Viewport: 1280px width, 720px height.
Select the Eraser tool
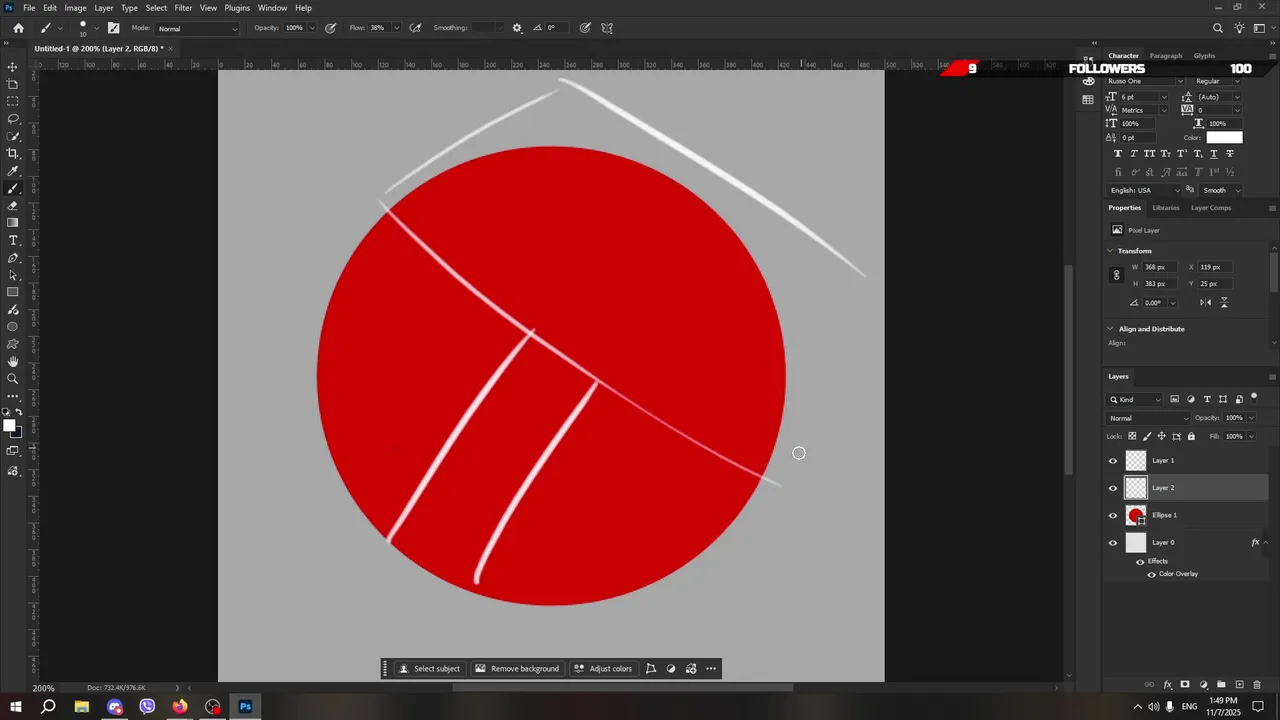(x=13, y=206)
